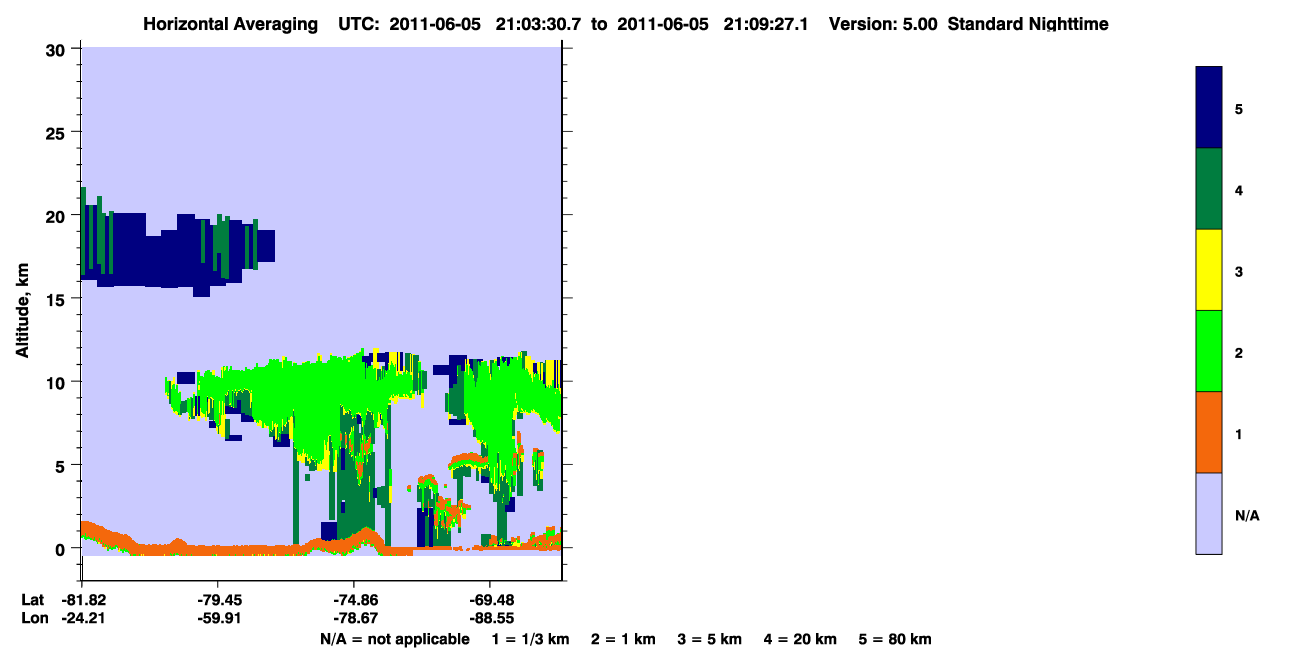Click the '5 = 80 km' legend text
1300x667 pixels.
tap(895, 639)
